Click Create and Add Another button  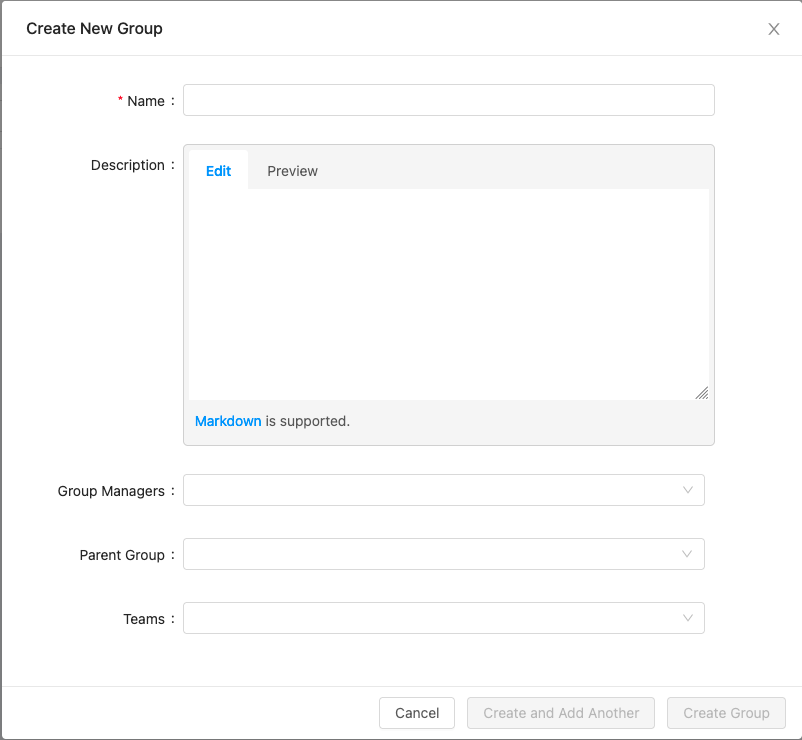tap(561, 713)
